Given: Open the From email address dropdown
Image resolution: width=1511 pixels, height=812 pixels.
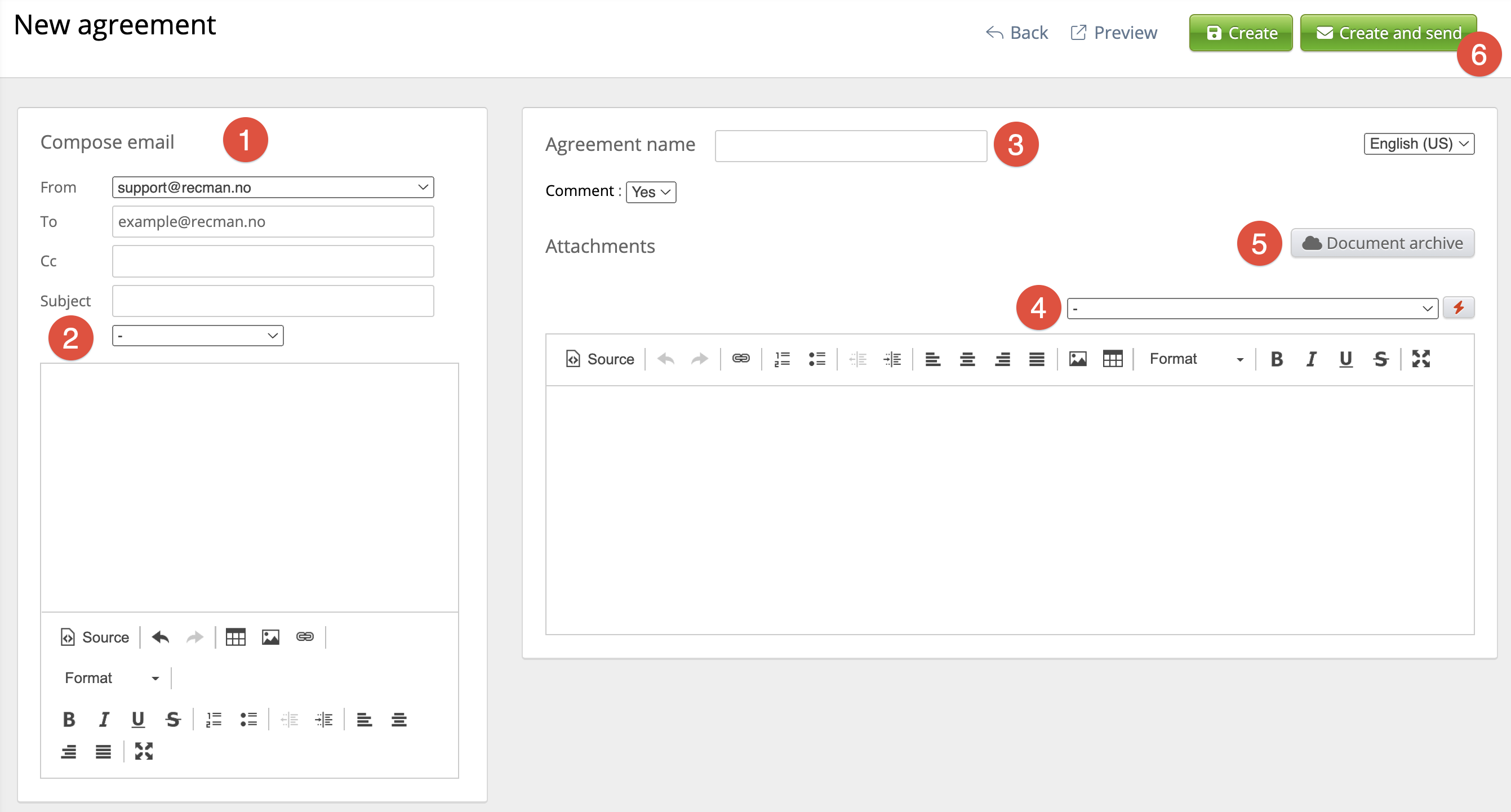Looking at the screenshot, I should tap(273, 188).
